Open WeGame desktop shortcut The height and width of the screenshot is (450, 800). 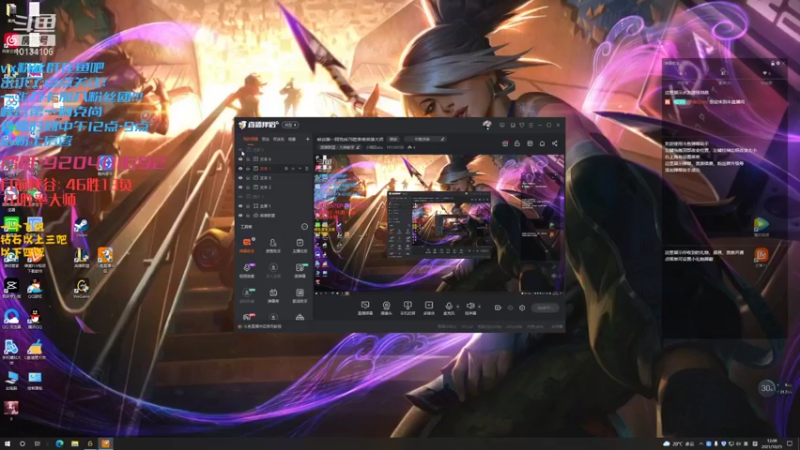coord(82,289)
